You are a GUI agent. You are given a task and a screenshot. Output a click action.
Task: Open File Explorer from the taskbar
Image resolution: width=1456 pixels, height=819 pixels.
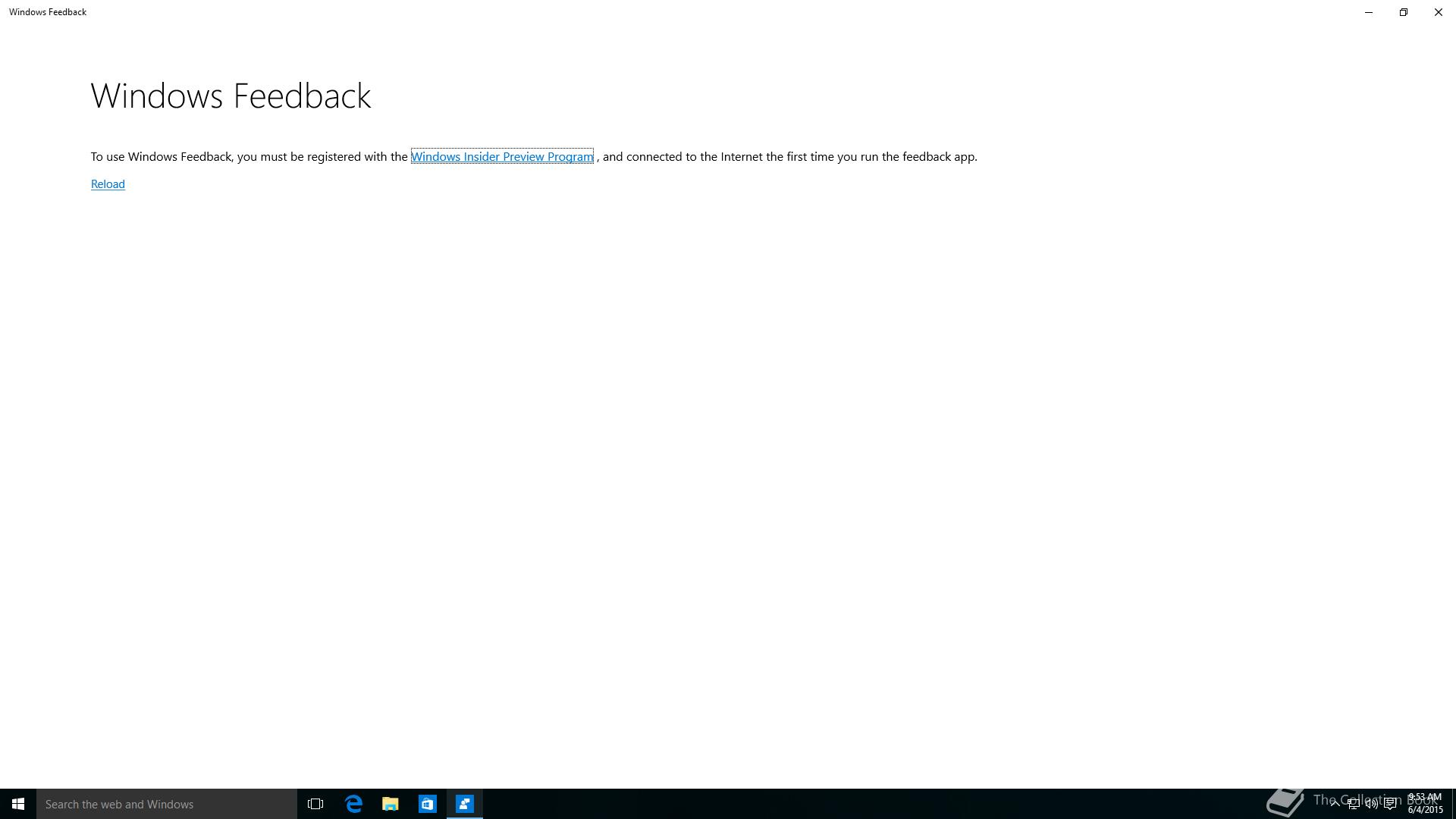pos(391,804)
